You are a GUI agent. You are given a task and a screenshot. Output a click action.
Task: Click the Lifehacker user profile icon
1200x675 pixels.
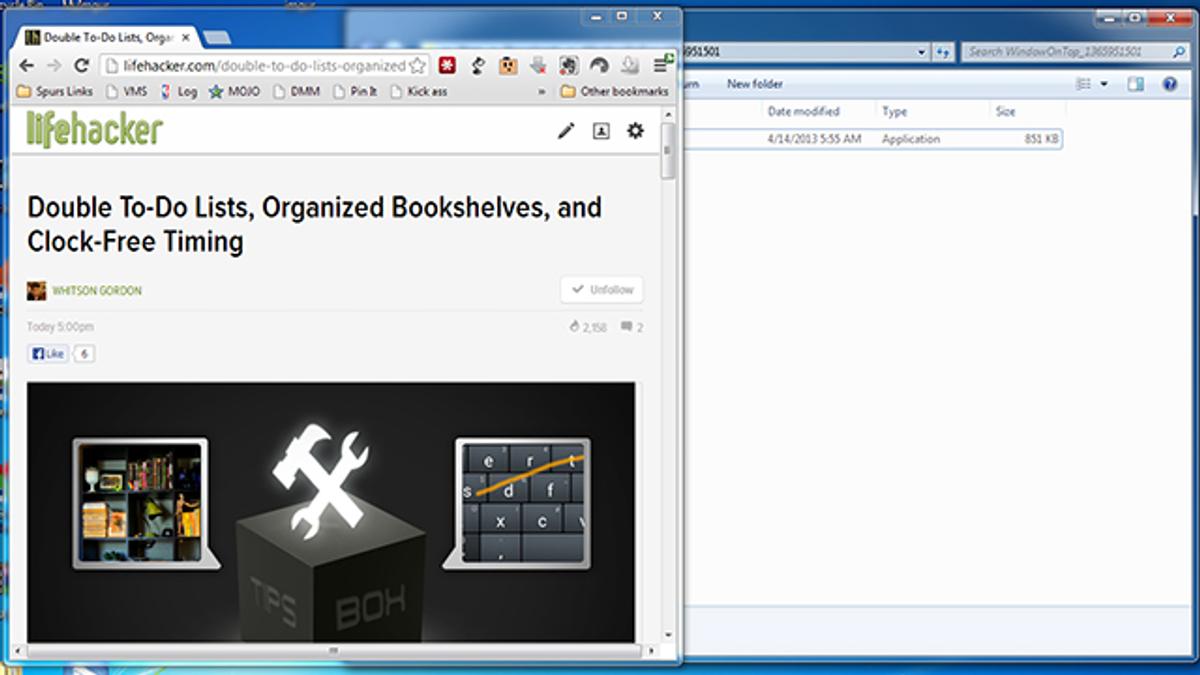pos(601,130)
